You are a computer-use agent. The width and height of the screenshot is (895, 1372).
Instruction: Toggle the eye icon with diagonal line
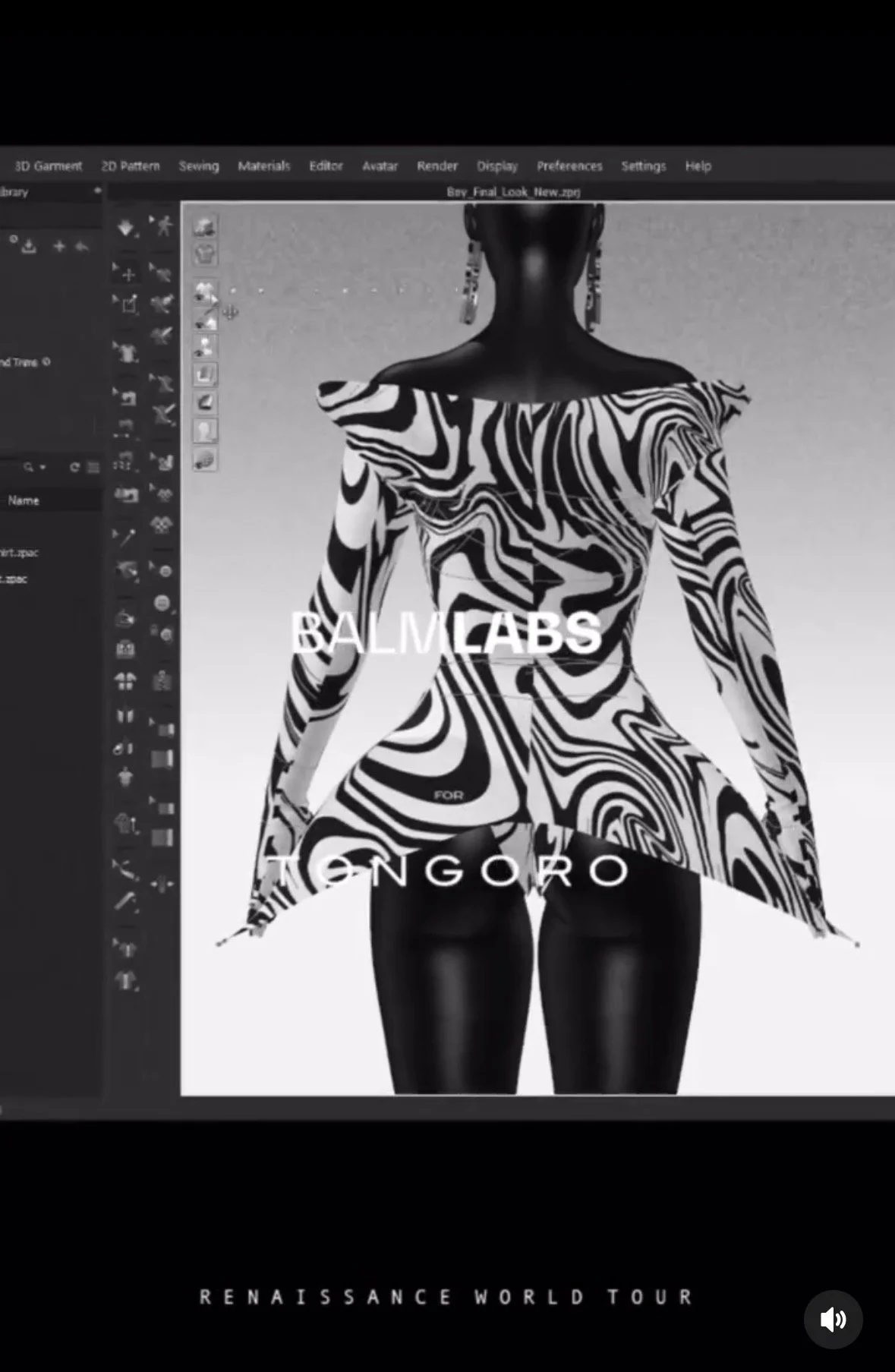pos(204,320)
